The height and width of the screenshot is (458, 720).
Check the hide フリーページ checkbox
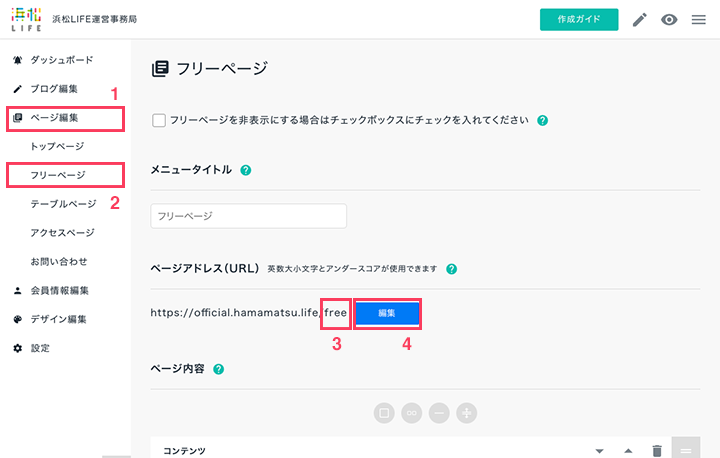[x=159, y=120]
